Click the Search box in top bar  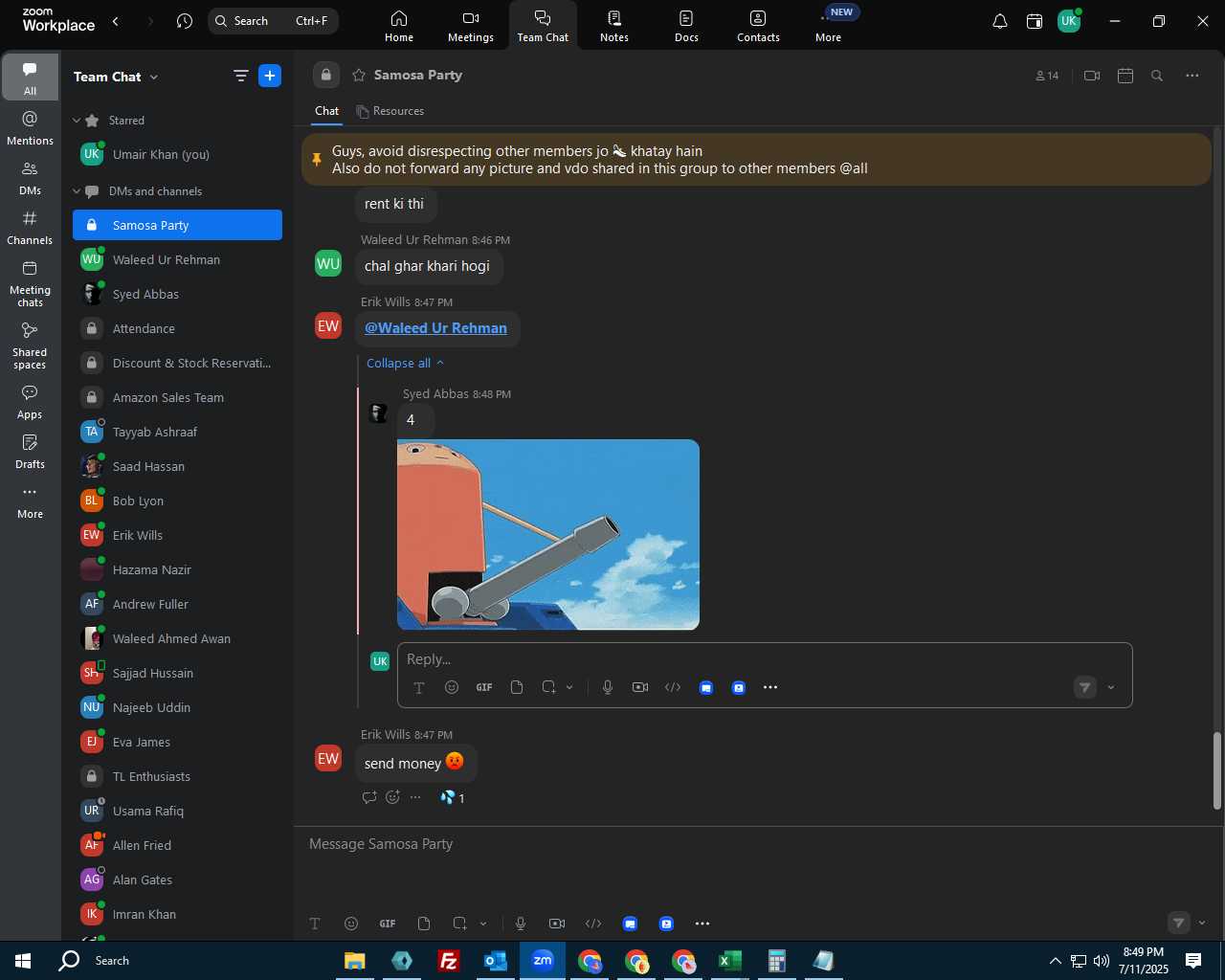point(273,21)
